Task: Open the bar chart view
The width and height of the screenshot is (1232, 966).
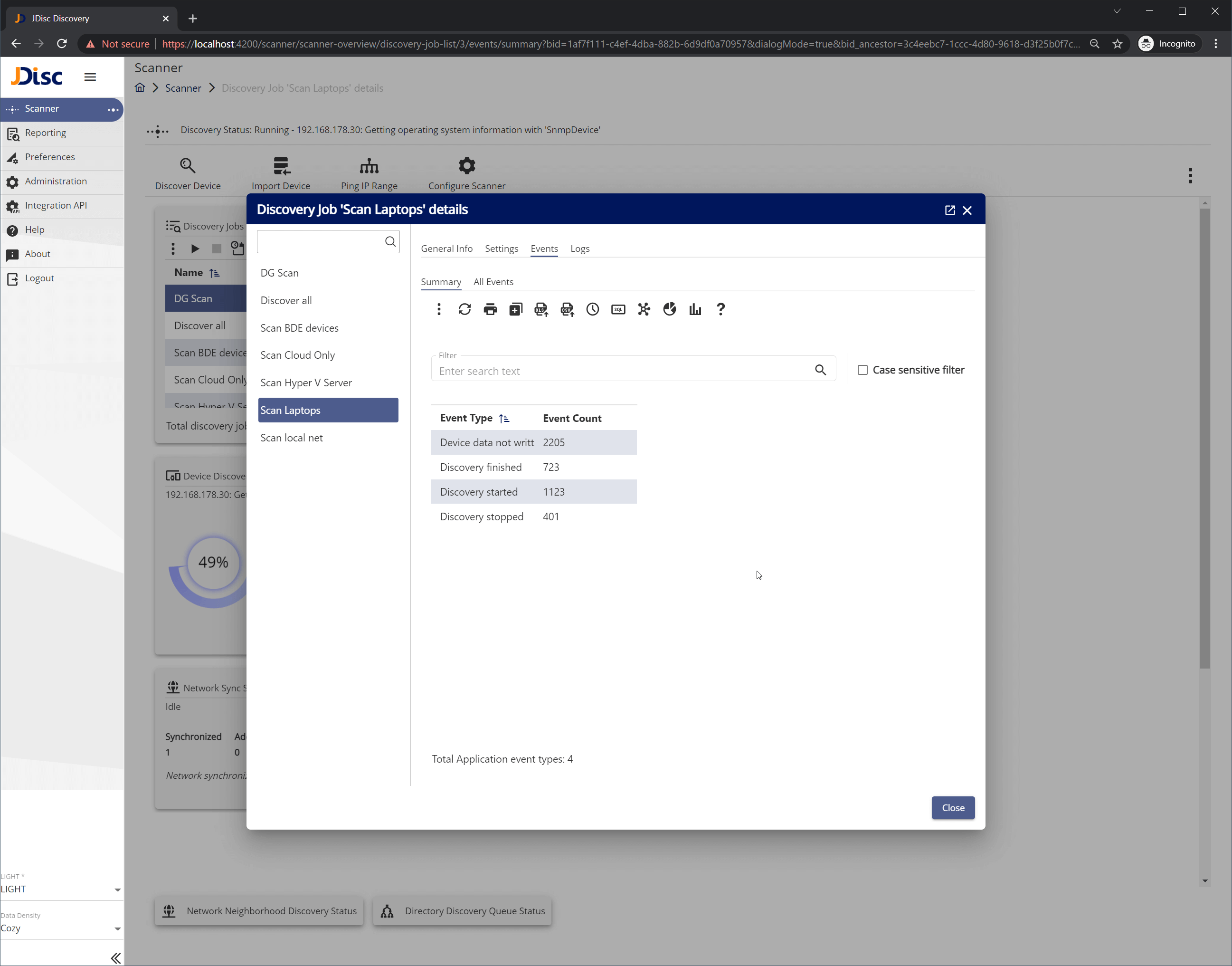Action: [695, 309]
